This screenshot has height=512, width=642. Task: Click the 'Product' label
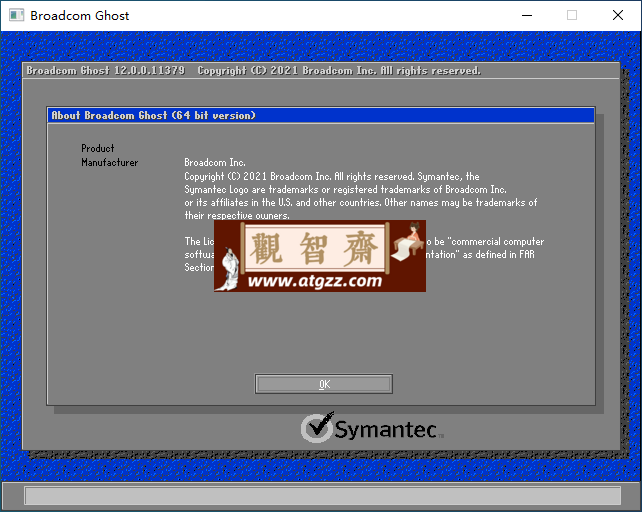click(x=97, y=148)
